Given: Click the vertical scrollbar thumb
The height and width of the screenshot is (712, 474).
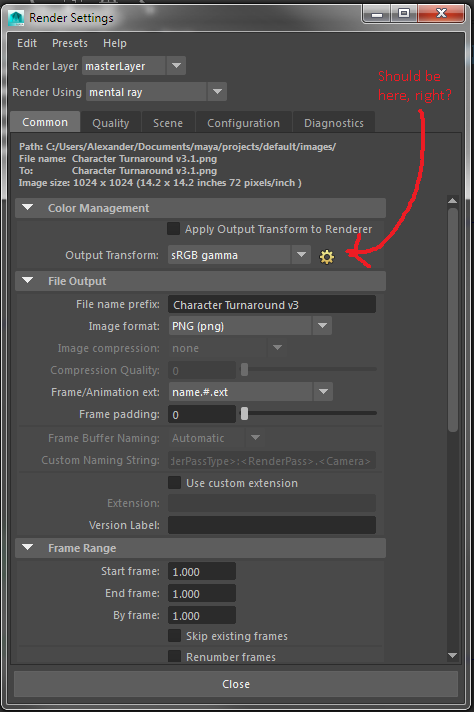Looking at the screenshot, I should pyautogui.click(x=453, y=320).
